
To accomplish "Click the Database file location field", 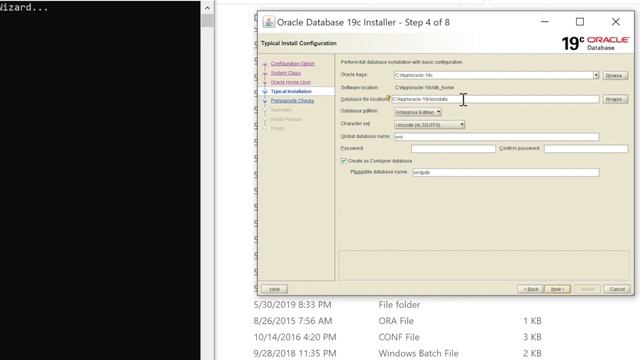I will [496, 99].
